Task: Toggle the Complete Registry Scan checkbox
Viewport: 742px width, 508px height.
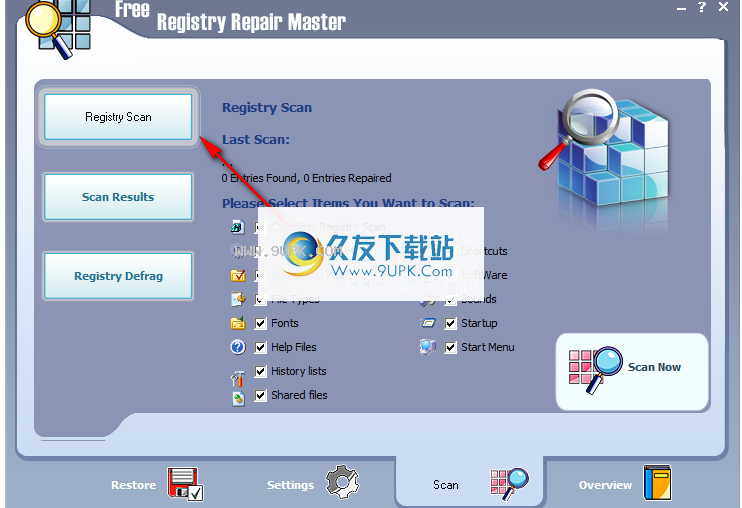Action: tap(260, 228)
